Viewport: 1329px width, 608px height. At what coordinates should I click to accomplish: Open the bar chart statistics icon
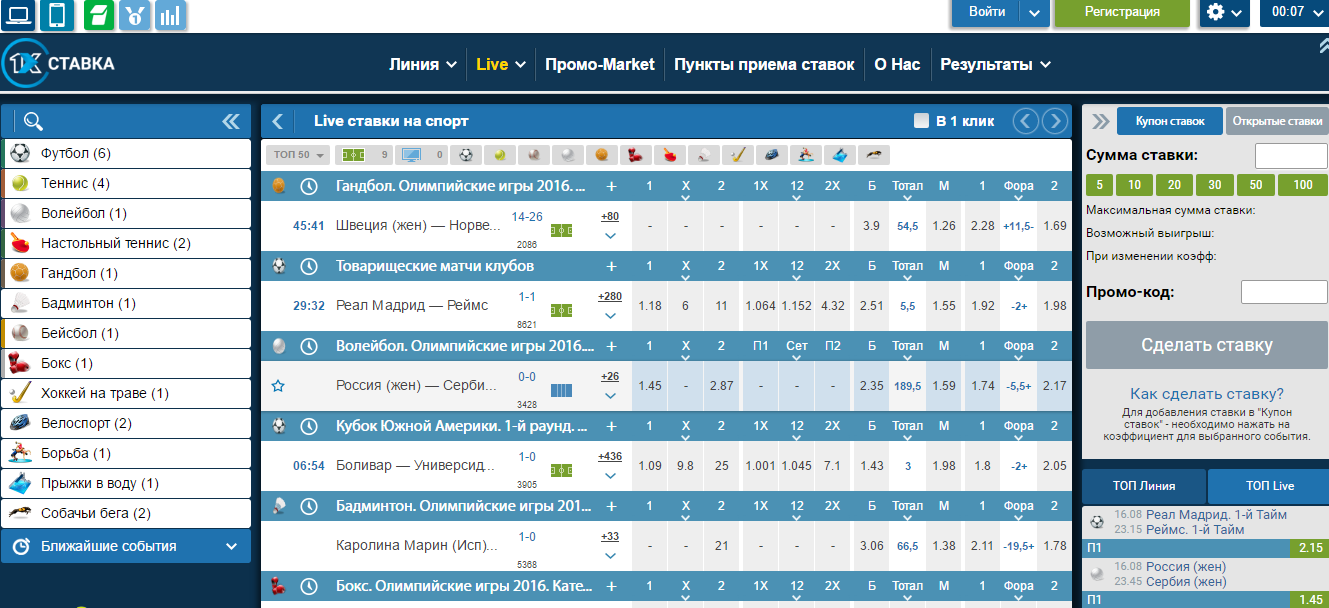click(170, 14)
